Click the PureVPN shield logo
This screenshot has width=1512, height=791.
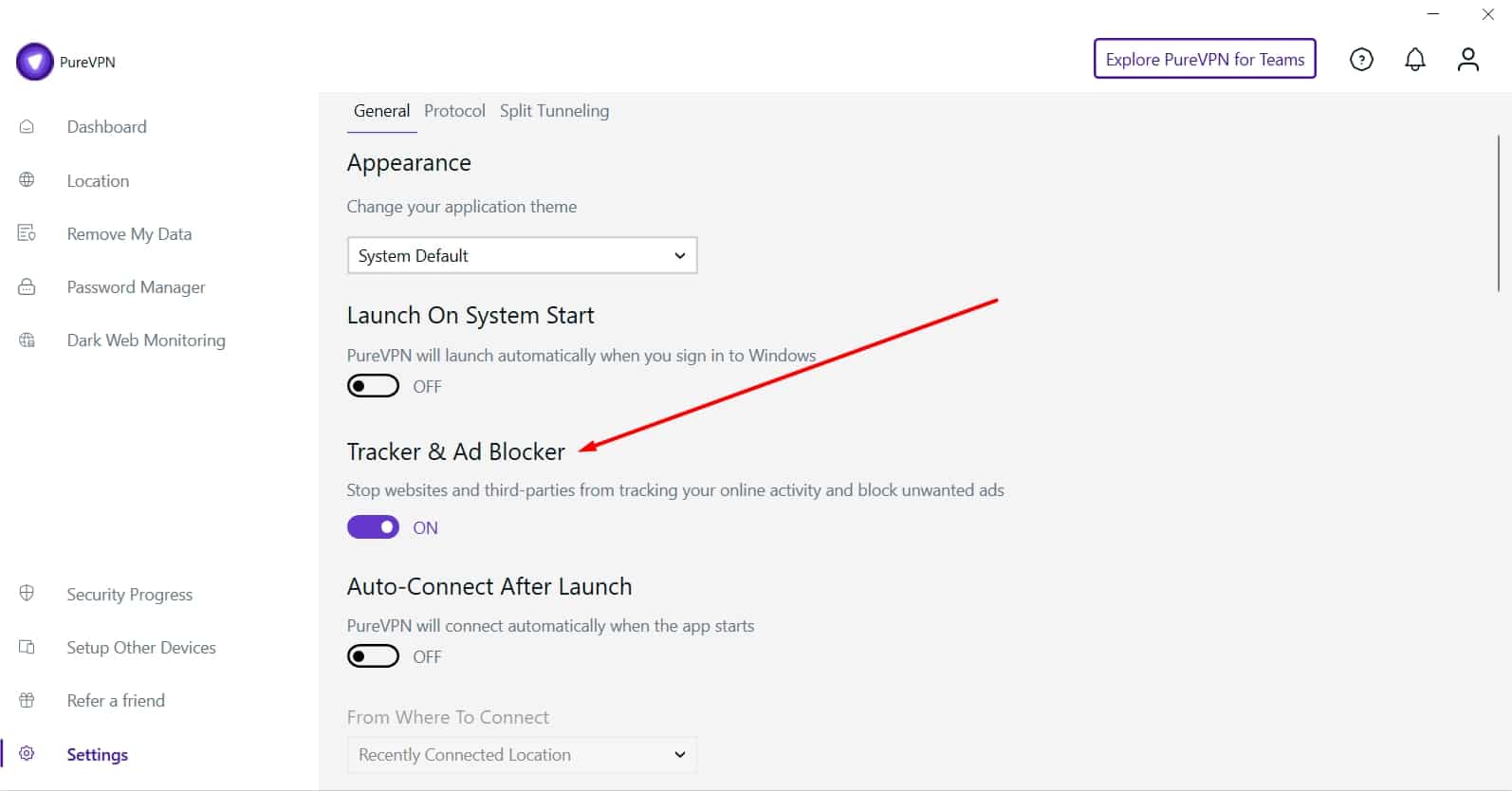click(x=35, y=62)
